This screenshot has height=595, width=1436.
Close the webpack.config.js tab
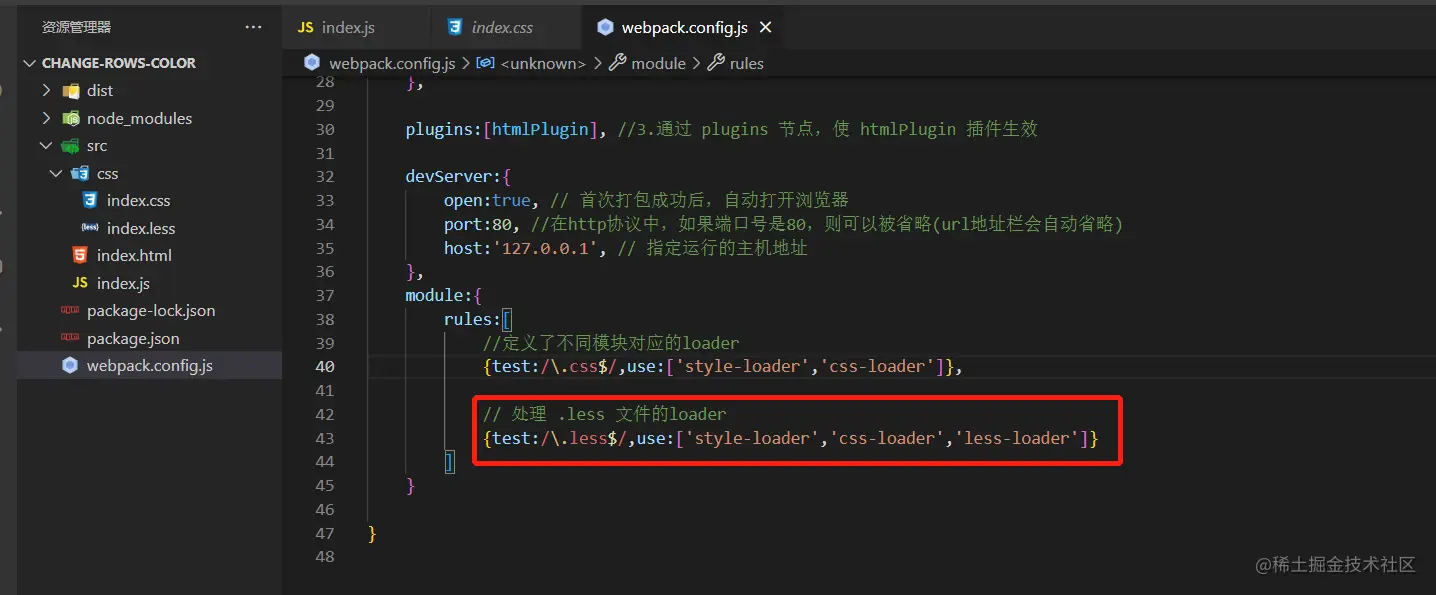[765, 27]
